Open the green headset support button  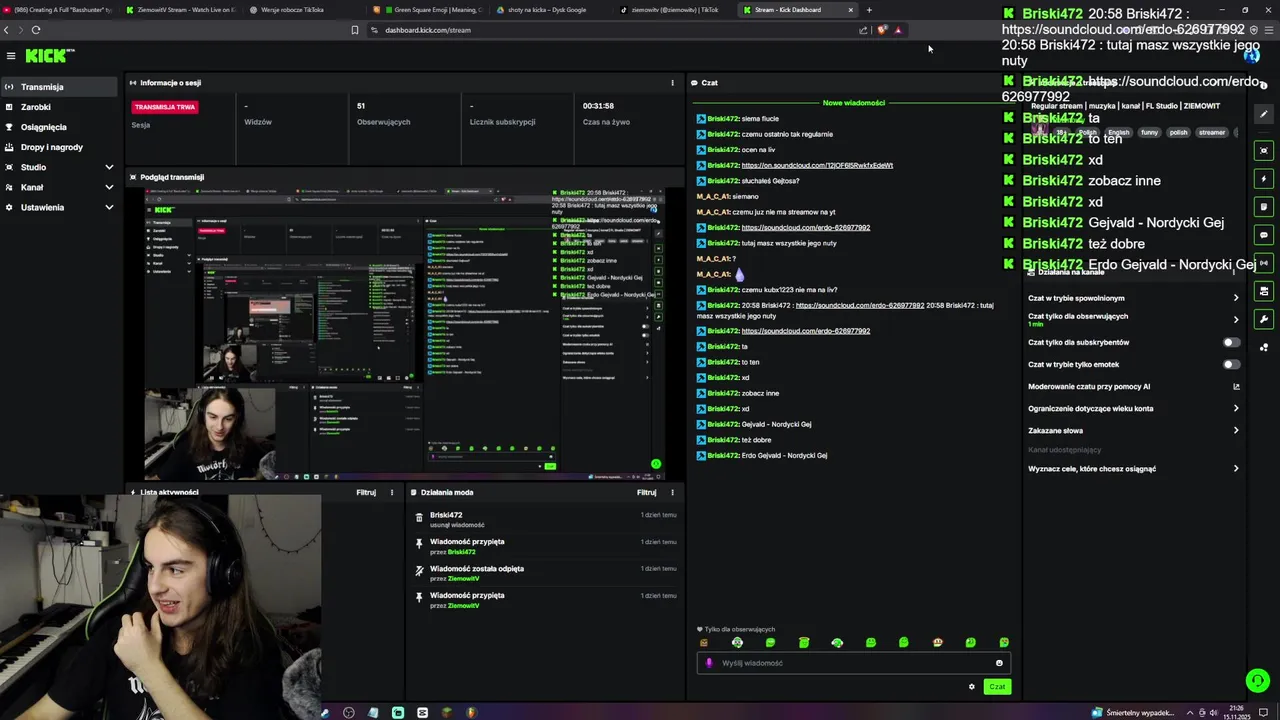click(1257, 681)
